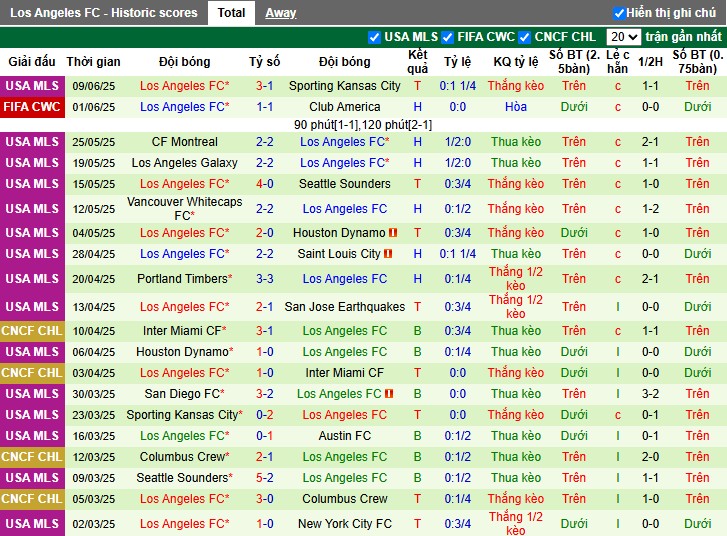Image resolution: width=727 pixels, height=536 pixels.
Task: Switch to the Total tab
Action: [231, 13]
